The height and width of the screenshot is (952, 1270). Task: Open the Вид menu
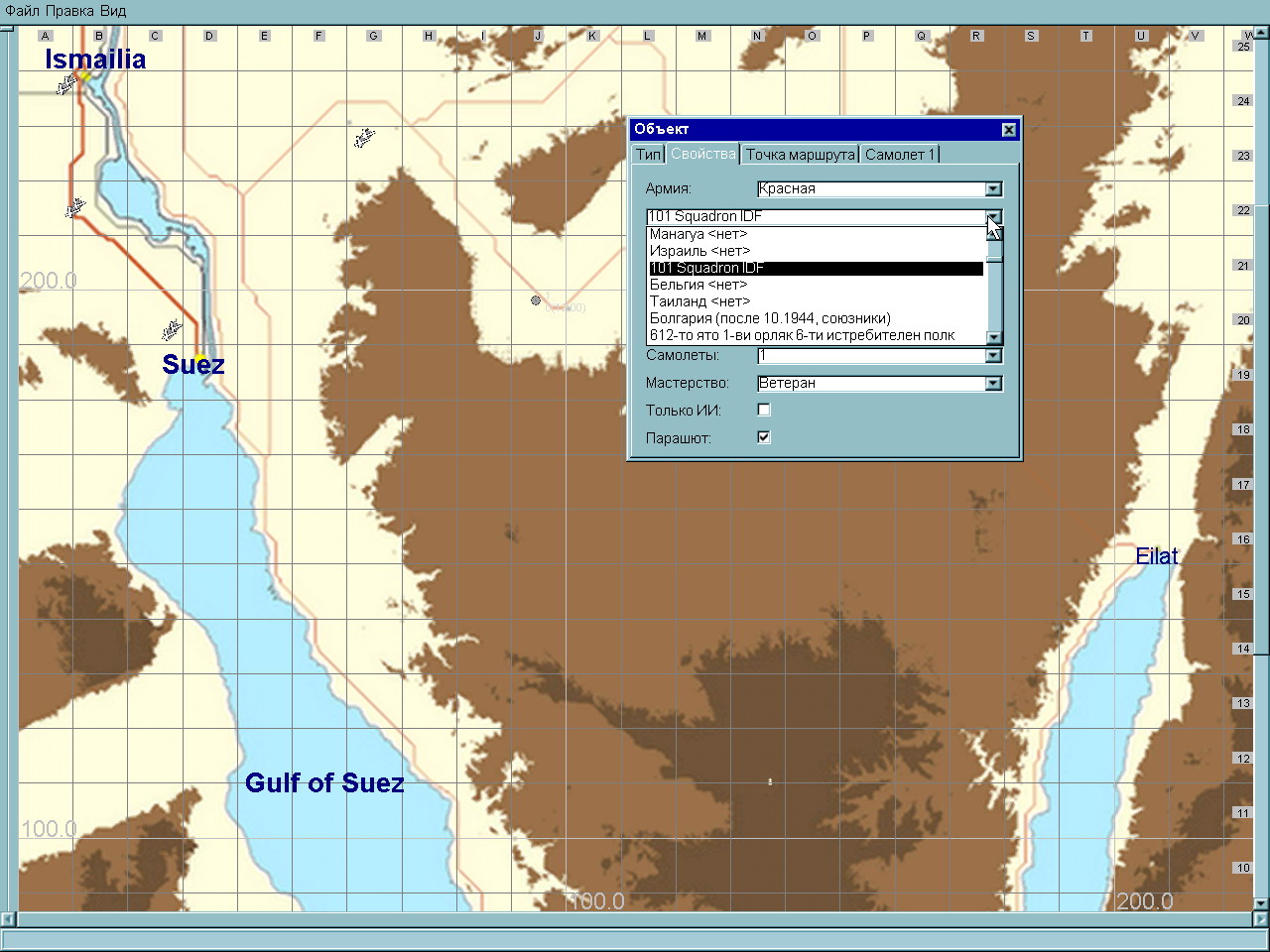(113, 11)
